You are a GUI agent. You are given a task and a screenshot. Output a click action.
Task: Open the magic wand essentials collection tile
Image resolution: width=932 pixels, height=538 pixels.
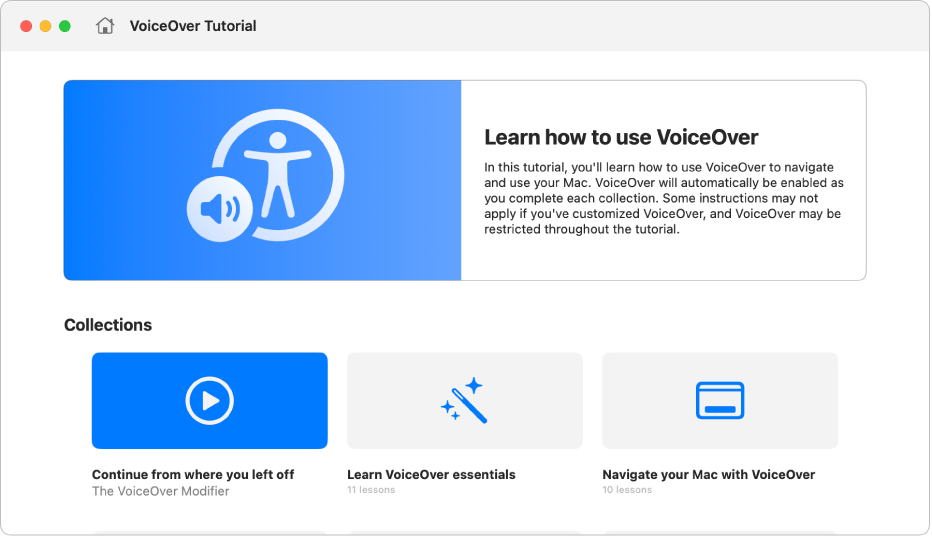(x=464, y=401)
